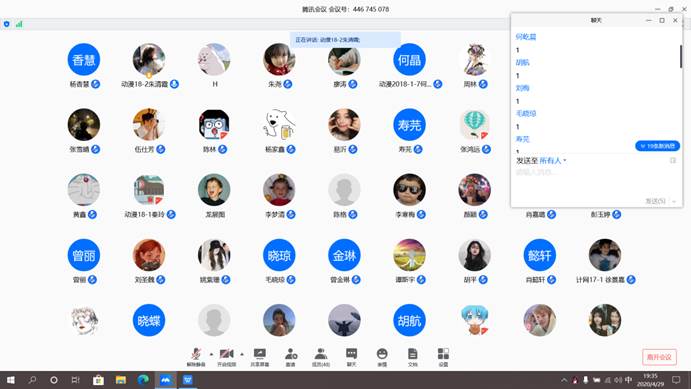The image size is (691, 389).
Task: Grab the chat panel scrollbar thumb
Action: (x=680, y=56)
